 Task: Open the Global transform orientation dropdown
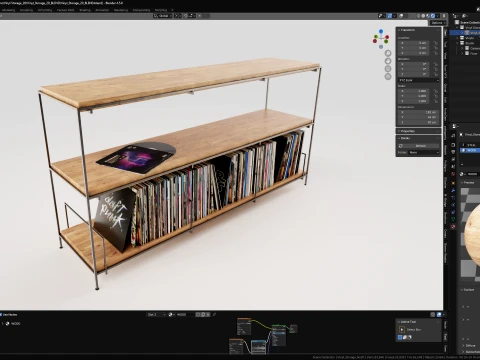(x=163, y=16)
